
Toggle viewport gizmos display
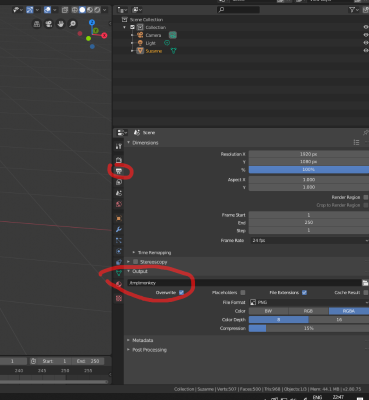(30, 10)
